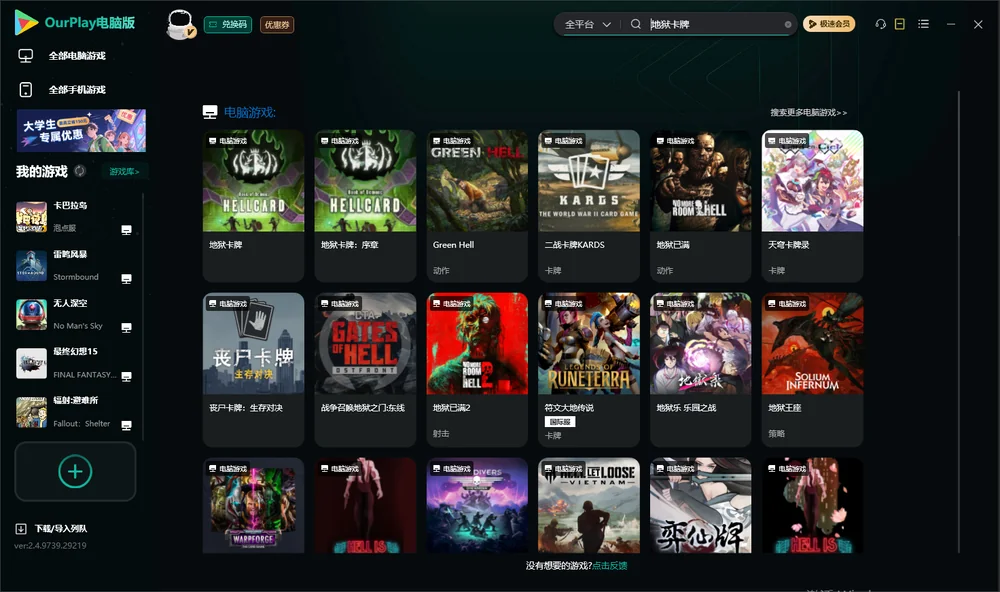Open the Green Hell game card
This screenshot has width=1000, height=592.
pos(477,205)
